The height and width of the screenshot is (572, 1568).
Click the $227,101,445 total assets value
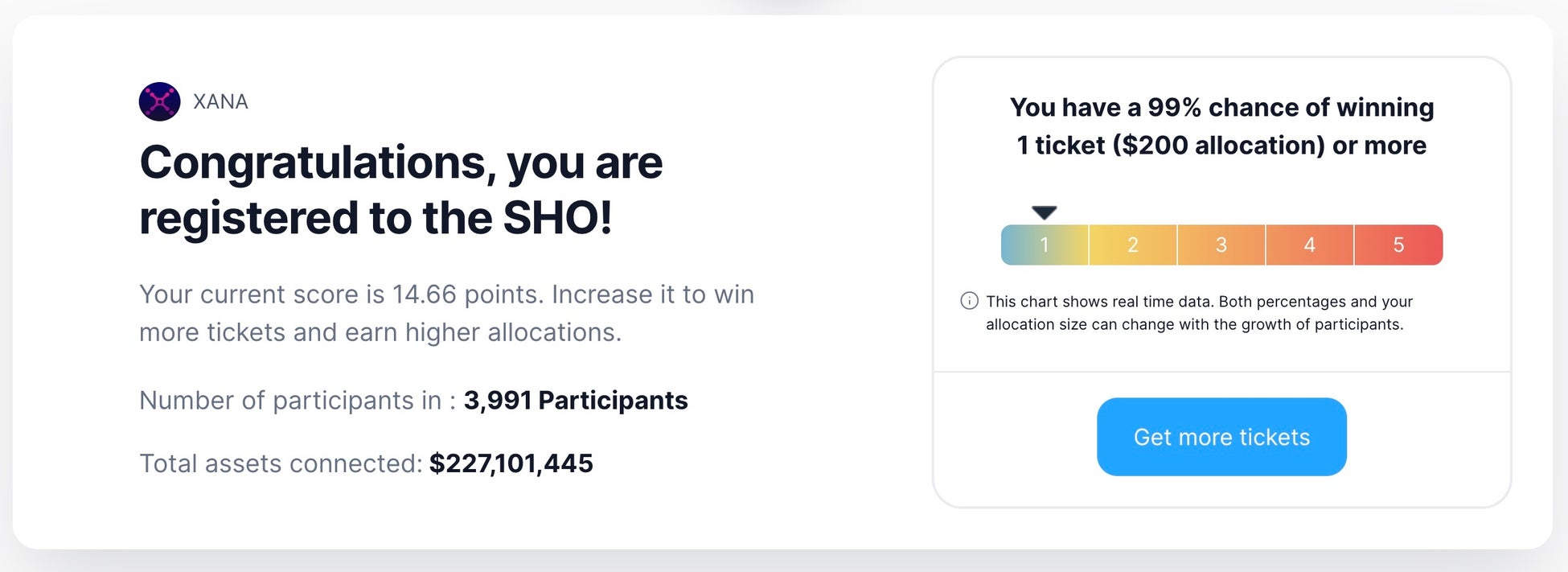point(511,463)
